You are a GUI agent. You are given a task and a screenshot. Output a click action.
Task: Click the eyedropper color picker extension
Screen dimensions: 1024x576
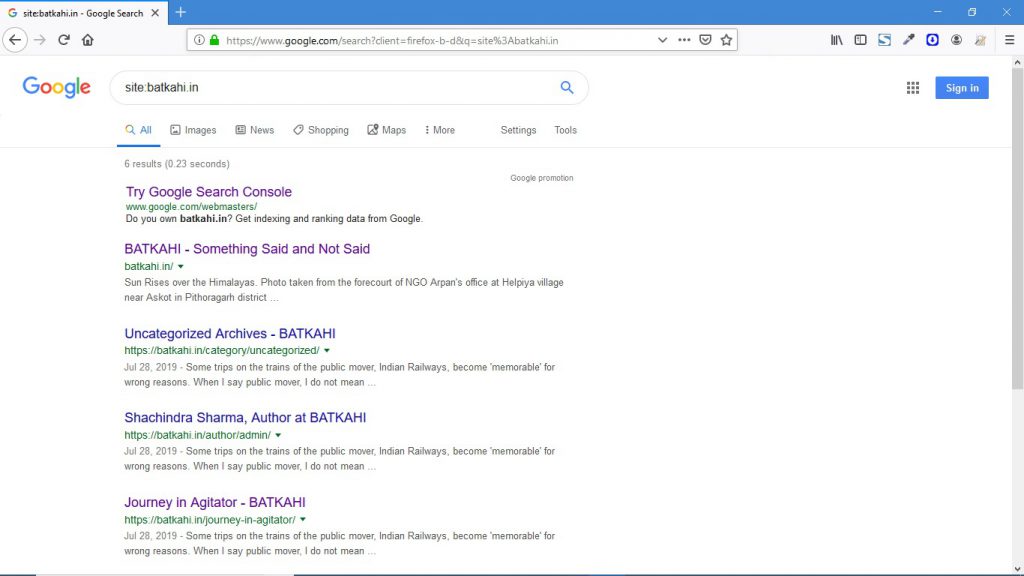pyautogui.click(x=908, y=40)
